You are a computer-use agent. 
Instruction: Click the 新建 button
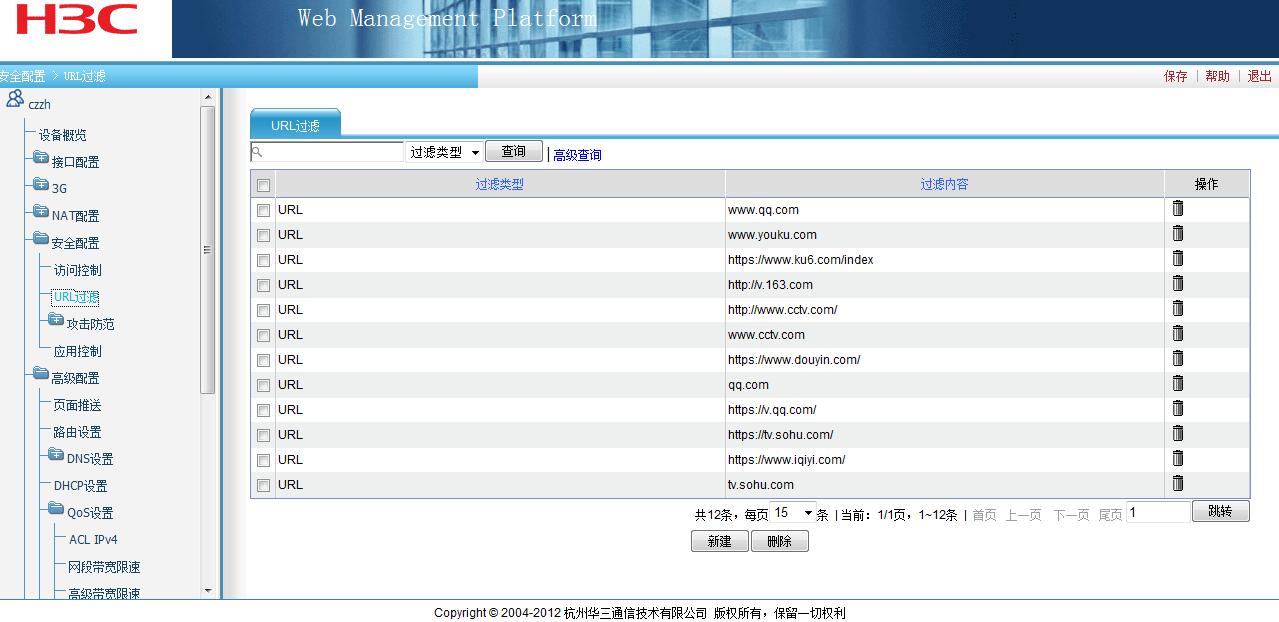[x=719, y=541]
